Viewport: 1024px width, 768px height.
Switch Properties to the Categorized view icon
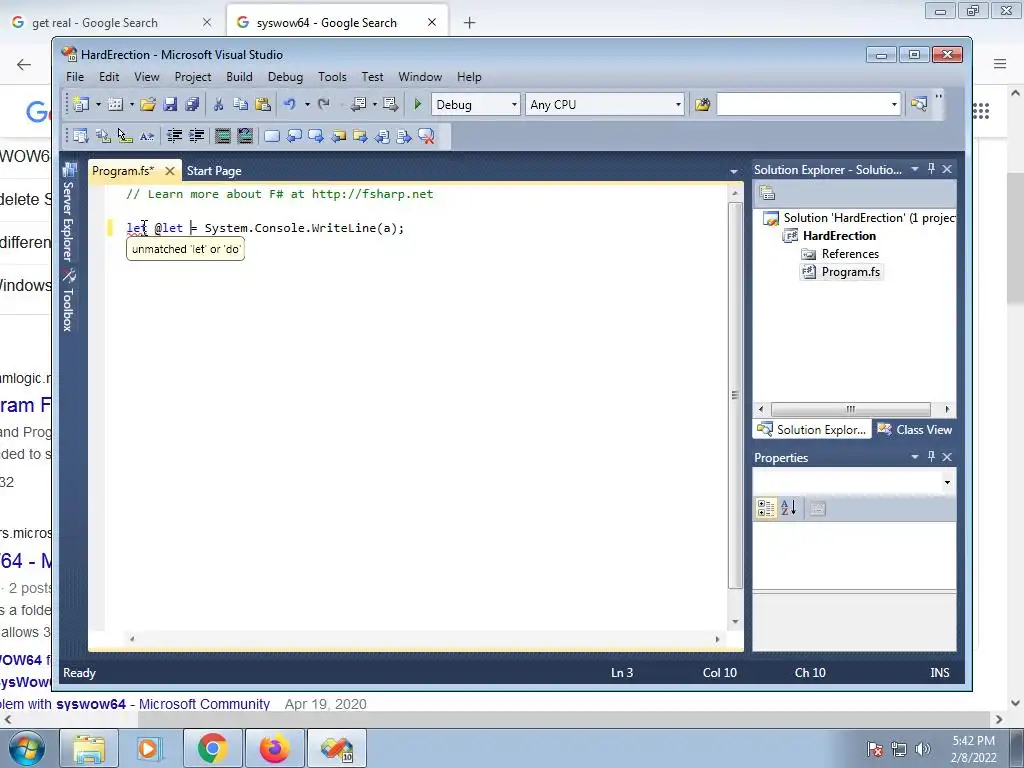[766, 507]
